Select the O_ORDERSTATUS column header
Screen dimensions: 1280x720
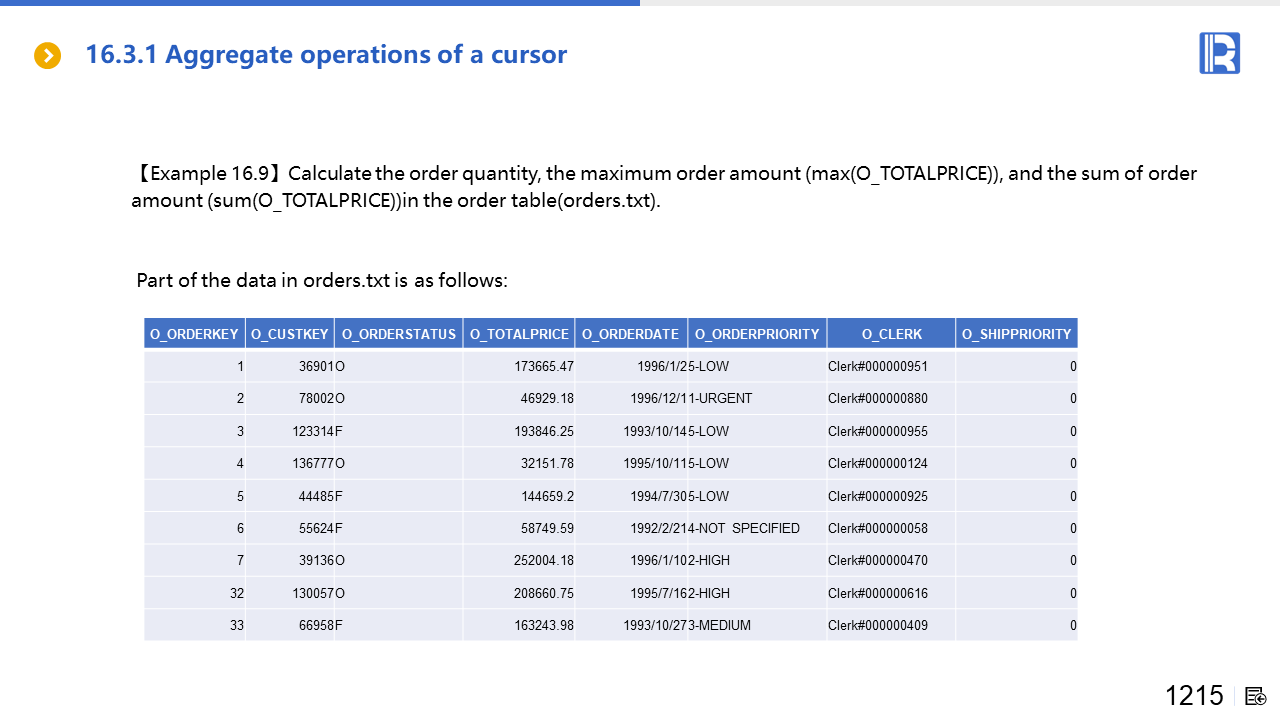398,334
